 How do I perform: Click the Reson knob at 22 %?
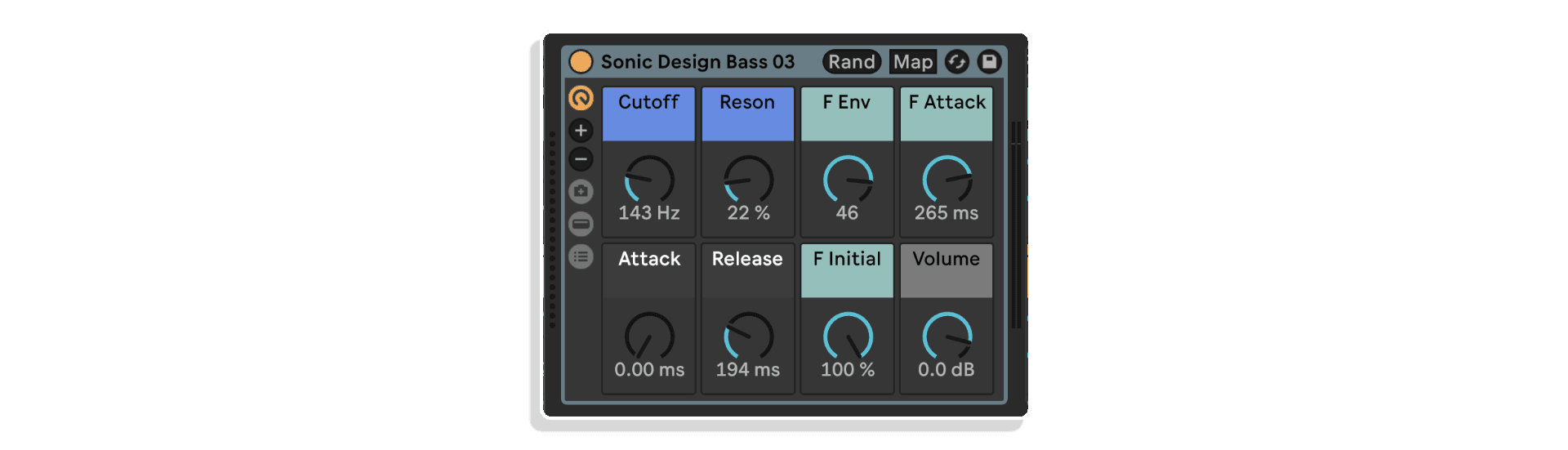pyautogui.click(x=748, y=179)
